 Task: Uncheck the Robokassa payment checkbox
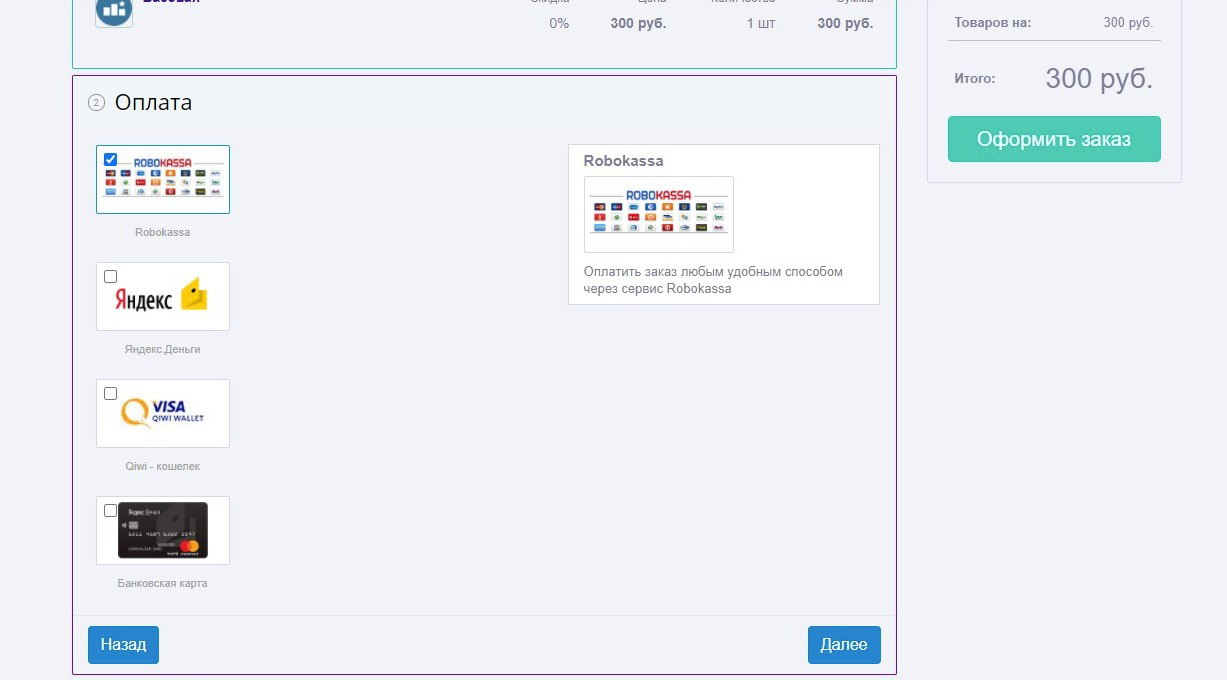(x=110, y=159)
